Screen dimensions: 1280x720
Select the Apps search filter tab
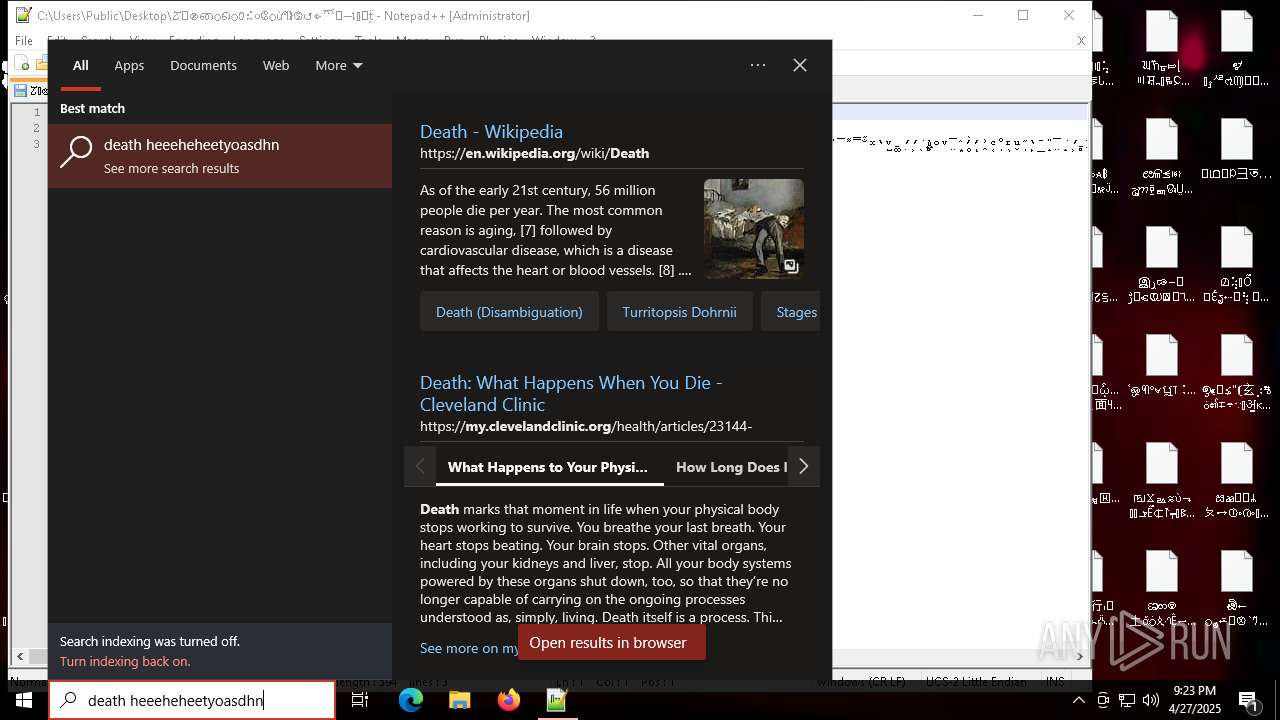129,65
